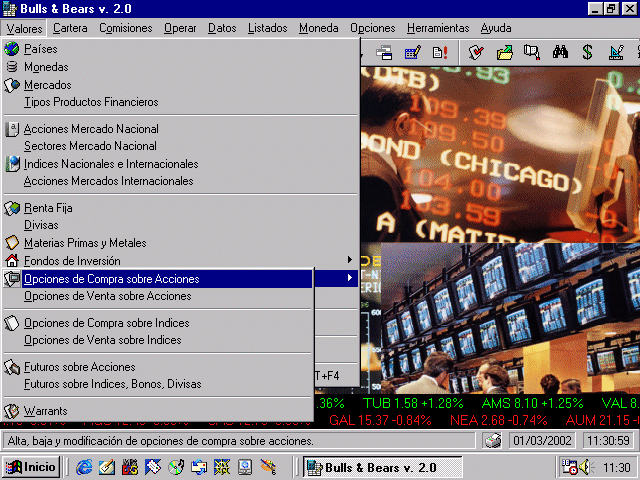Open the Herramientas menu
640x480 pixels.
coord(438,28)
